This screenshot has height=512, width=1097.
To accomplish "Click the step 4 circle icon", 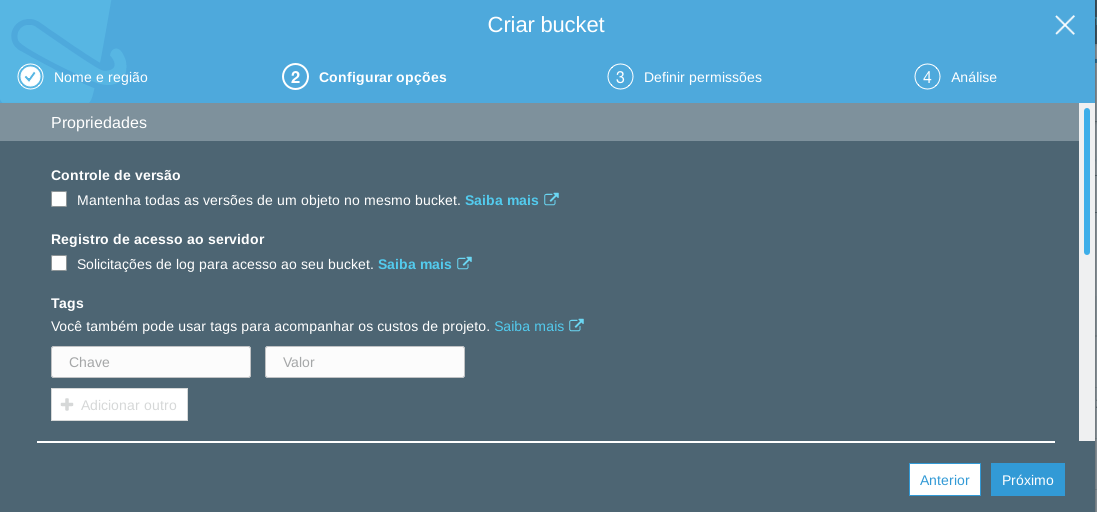I will (927, 77).
